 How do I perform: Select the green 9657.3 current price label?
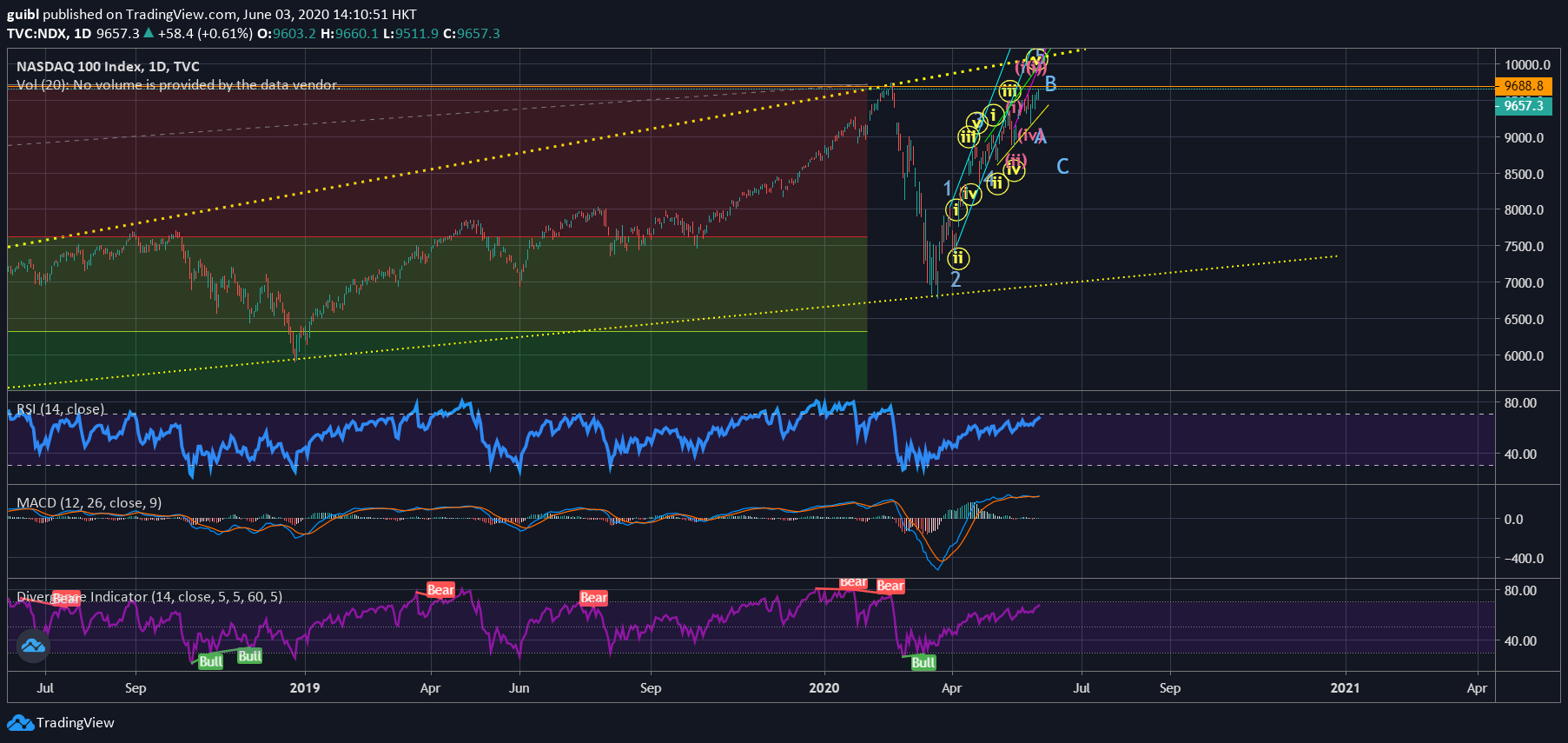(1523, 106)
